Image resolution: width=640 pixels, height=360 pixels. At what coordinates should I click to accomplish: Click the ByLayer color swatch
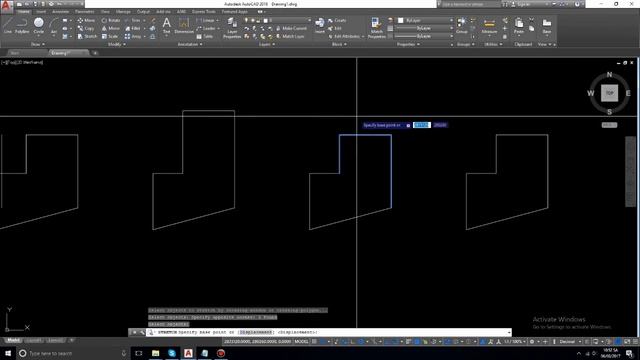click(x=401, y=20)
